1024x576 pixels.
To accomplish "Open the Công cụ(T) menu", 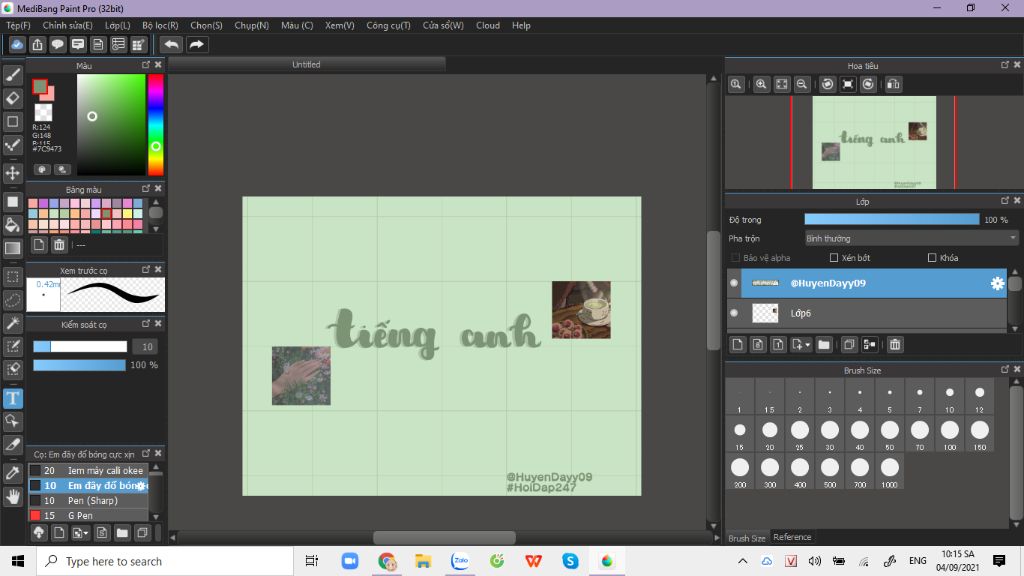I will tap(389, 25).
